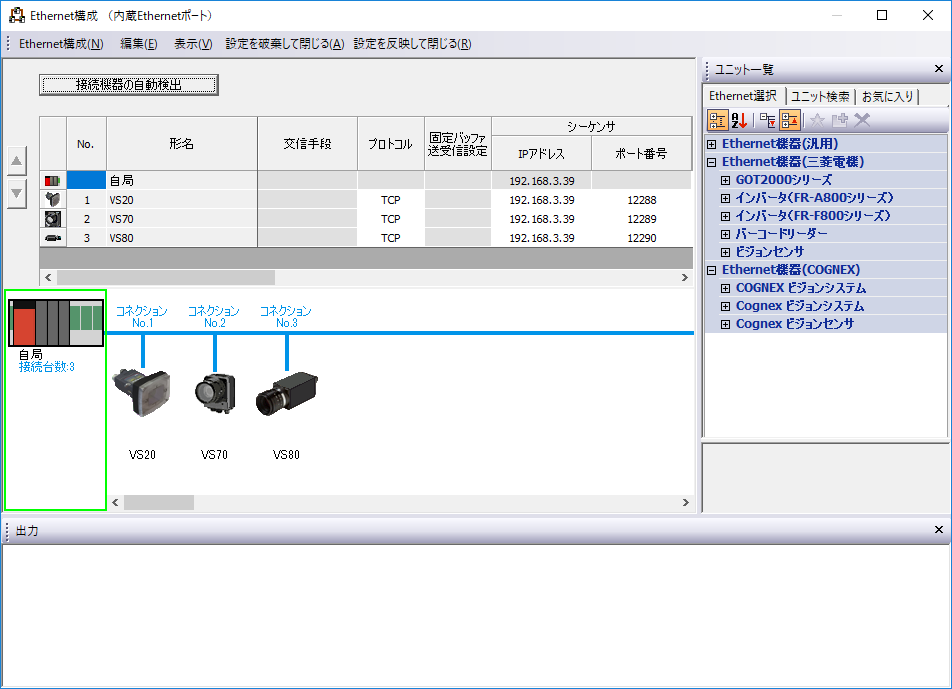Click the move-down arrow beside the table

(16, 195)
